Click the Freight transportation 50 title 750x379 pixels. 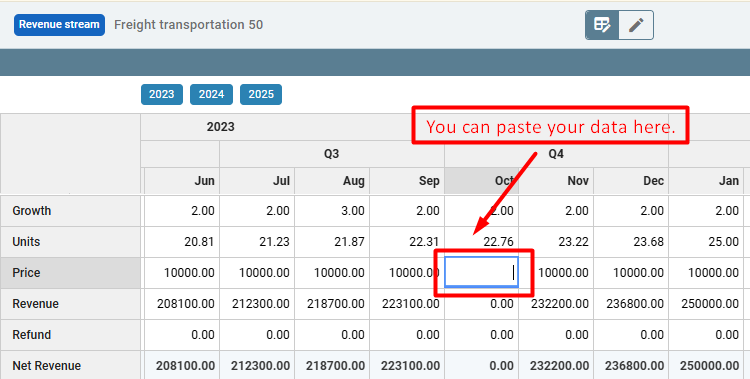[x=188, y=25]
